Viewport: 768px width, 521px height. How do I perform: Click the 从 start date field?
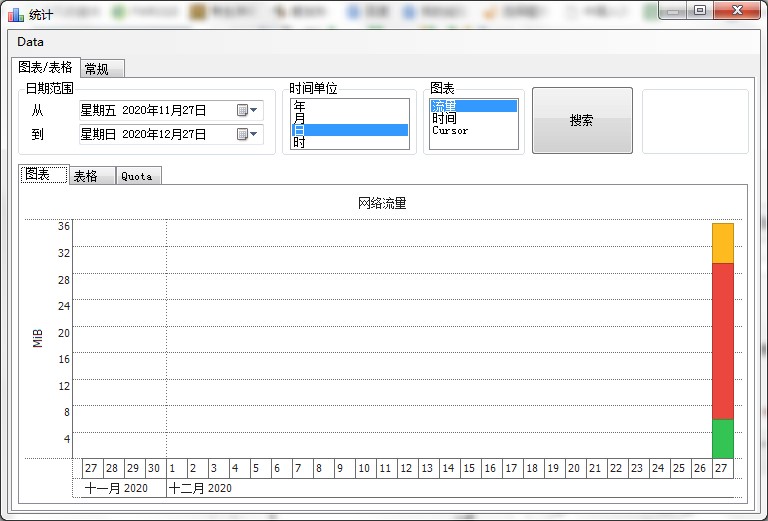pos(155,110)
